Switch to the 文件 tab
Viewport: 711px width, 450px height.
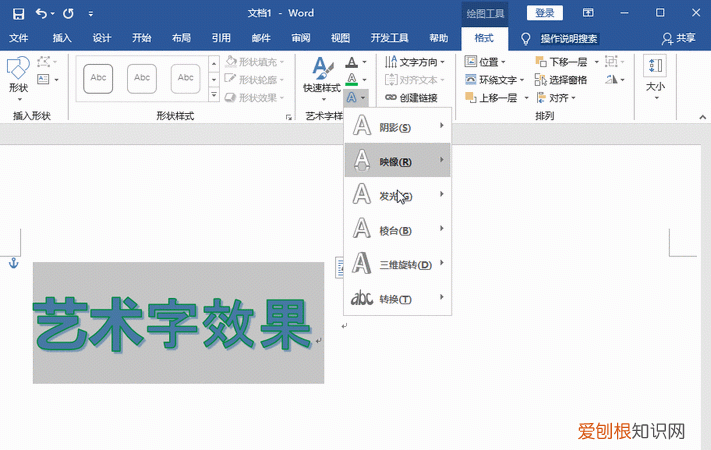(19, 39)
